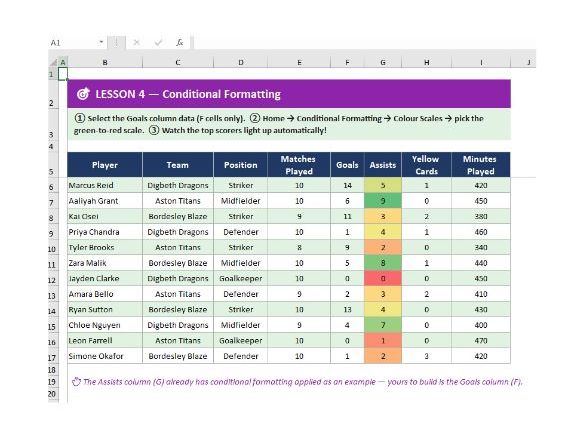This screenshot has width=565, height=424.
Task: Click Leon Farrell's Assists cell 1
Action: point(383,340)
